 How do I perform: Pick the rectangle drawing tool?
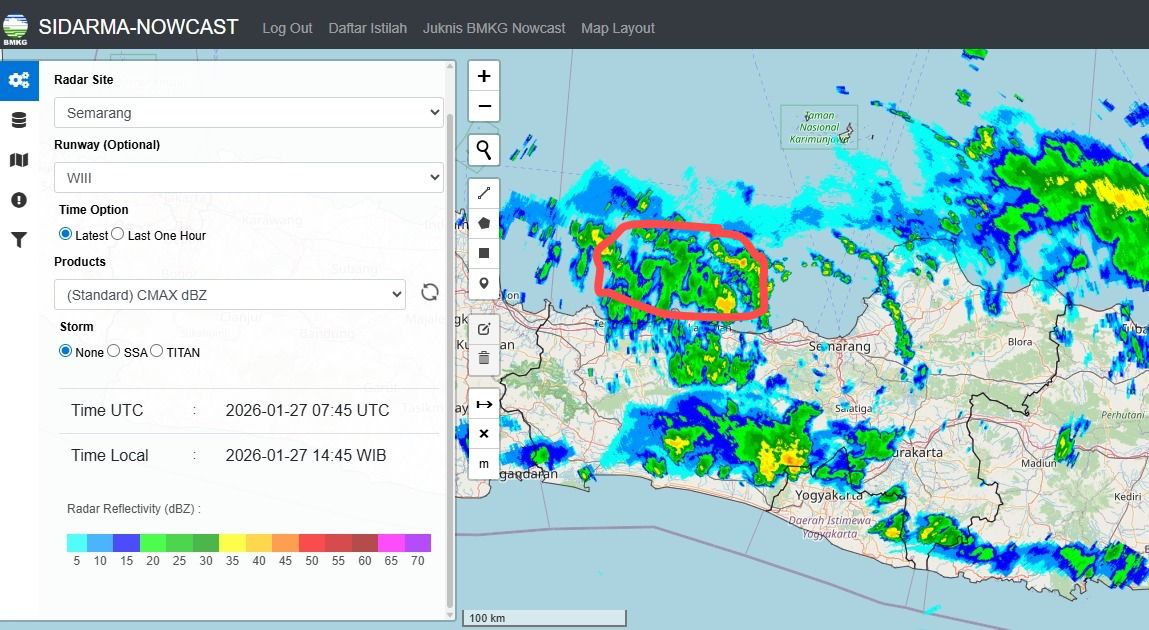(x=483, y=253)
